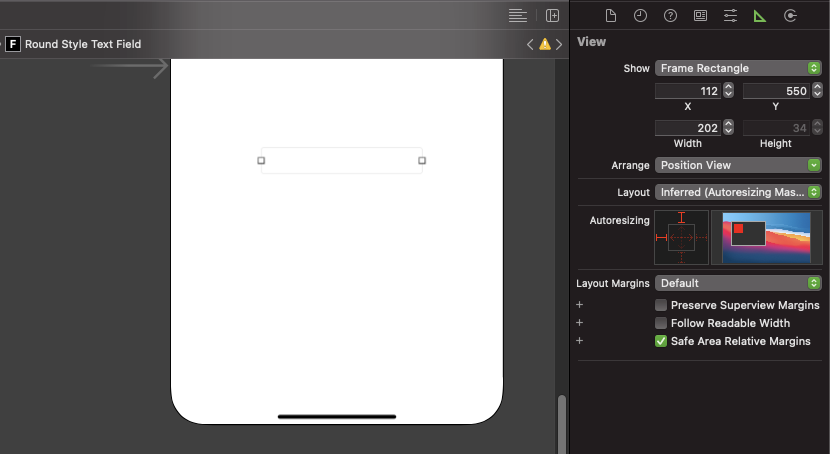Open the History inspector tab
Screen dimensions: 830x454
pos(640,16)
